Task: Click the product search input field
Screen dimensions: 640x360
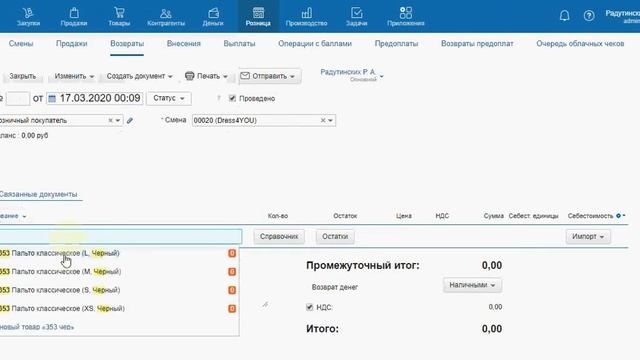Action: [121, 237]
